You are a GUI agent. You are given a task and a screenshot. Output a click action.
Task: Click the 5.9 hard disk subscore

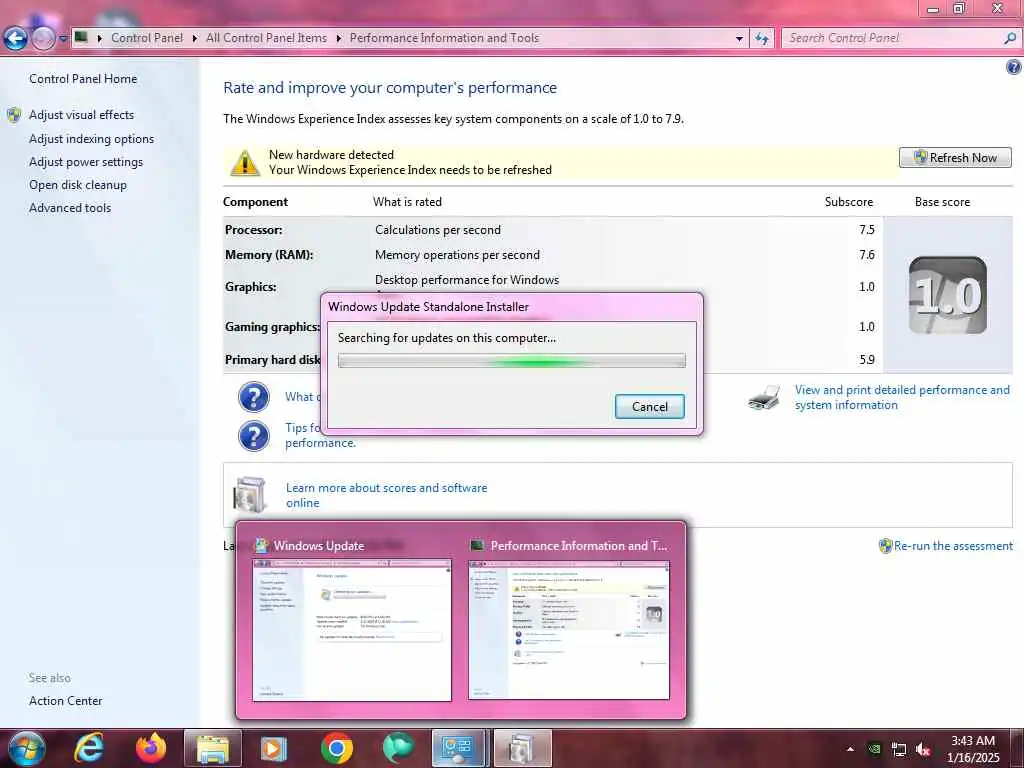click(x=867, y=360)
